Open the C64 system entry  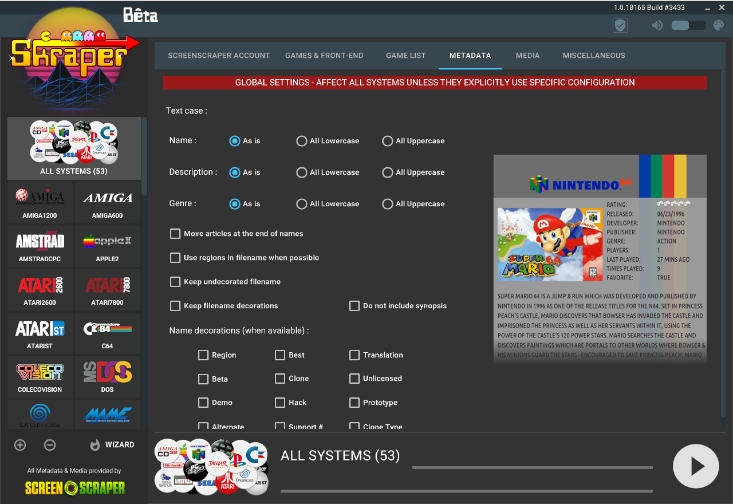[108, 333]
